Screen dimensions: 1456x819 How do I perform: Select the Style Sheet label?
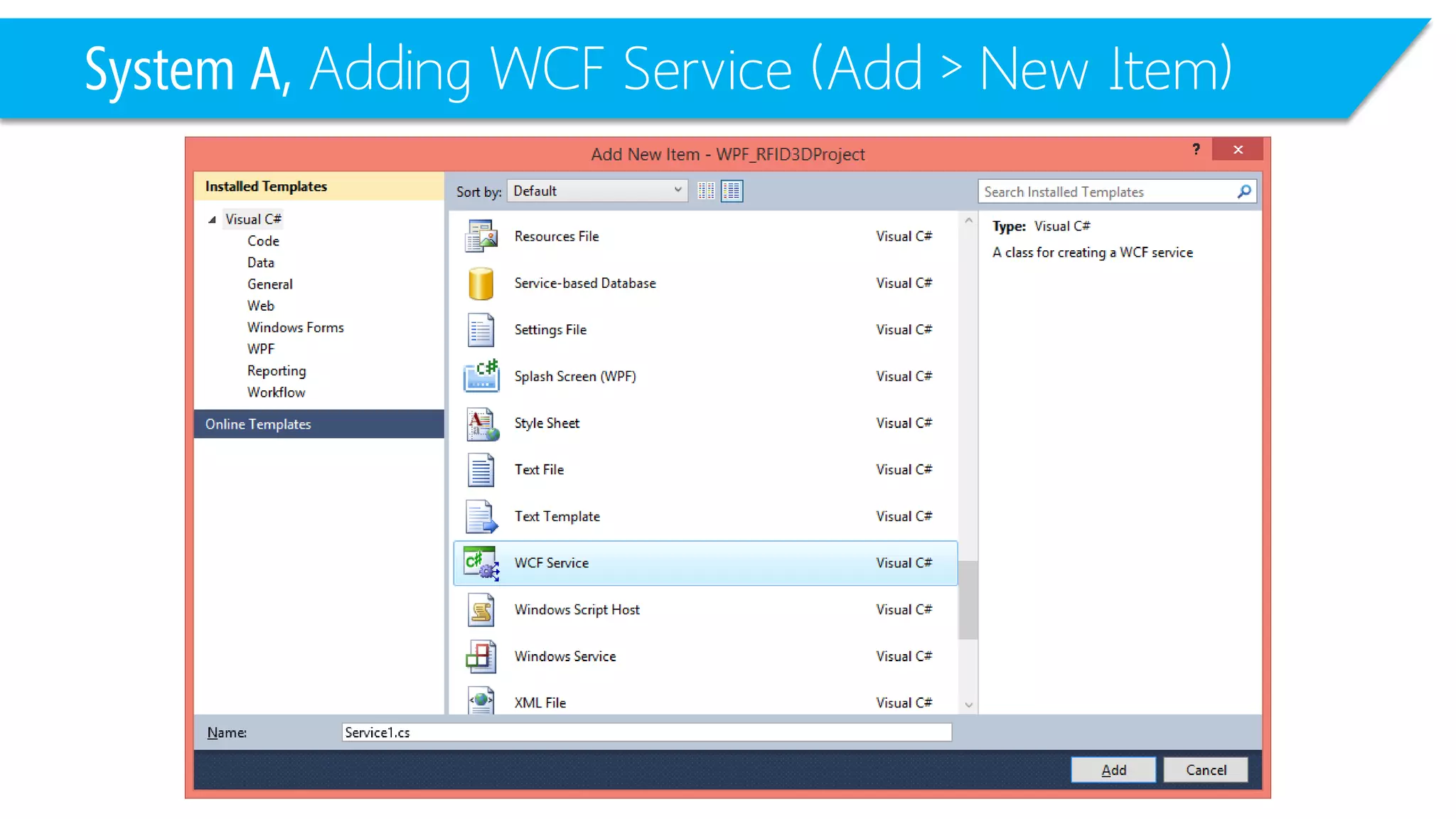(547, 423)
